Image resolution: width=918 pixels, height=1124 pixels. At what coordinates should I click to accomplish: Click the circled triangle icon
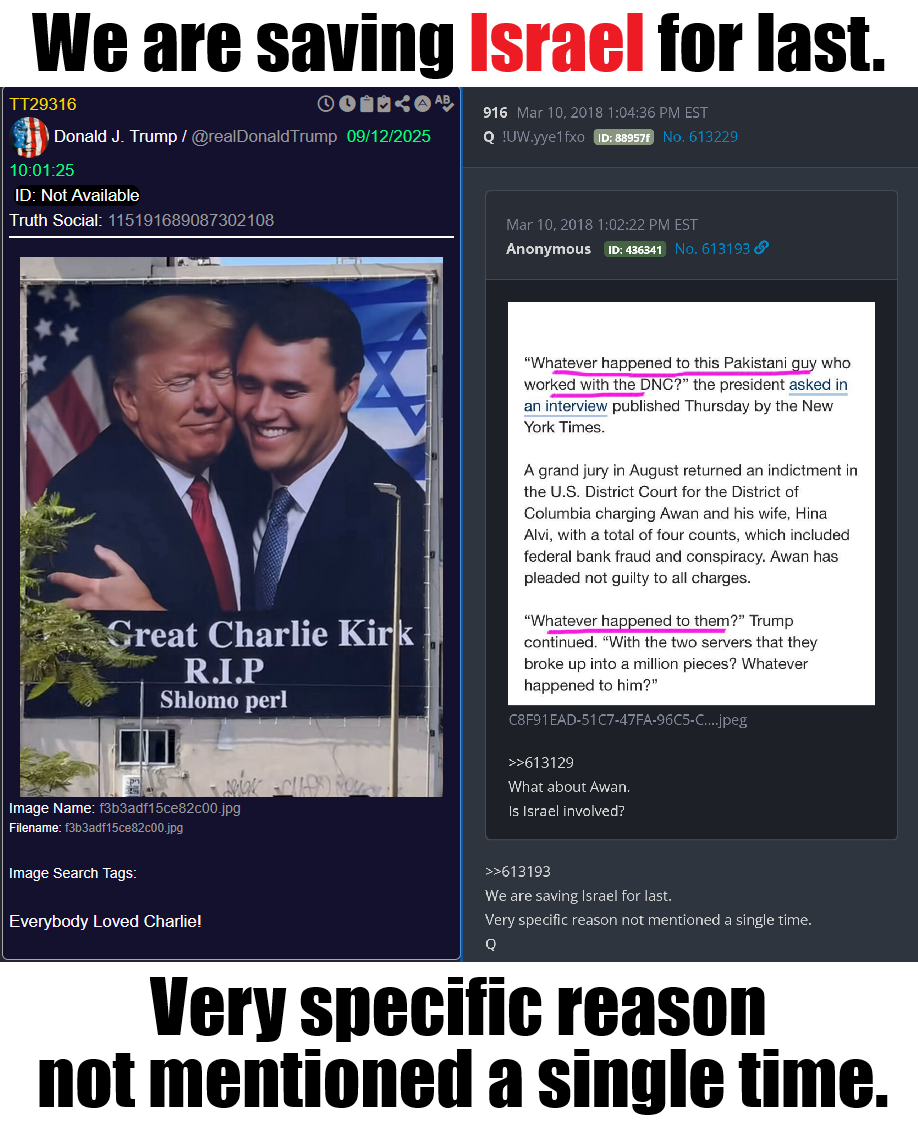[x=423, y=104]
